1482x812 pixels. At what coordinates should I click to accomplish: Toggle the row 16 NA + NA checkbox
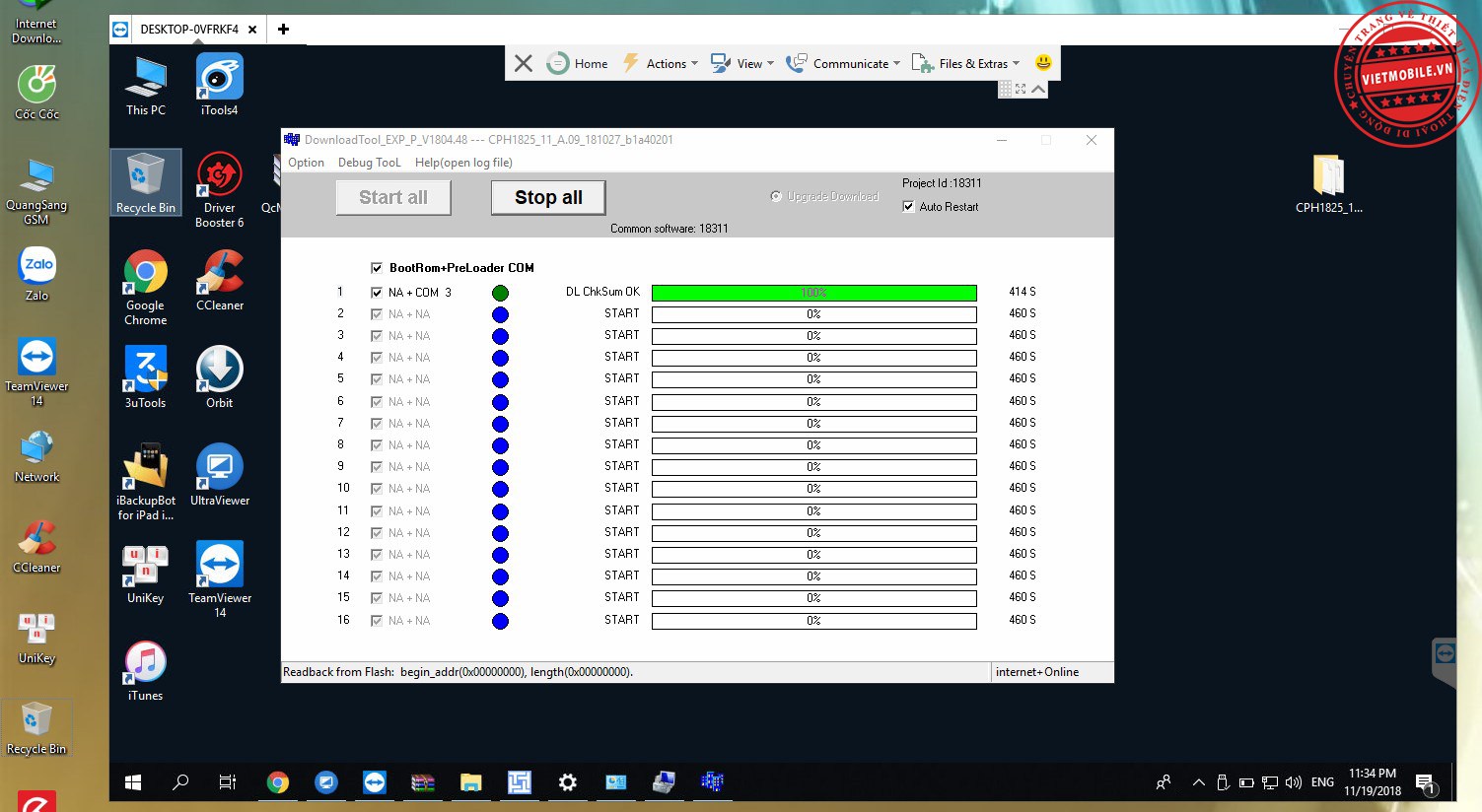(377, 621)
